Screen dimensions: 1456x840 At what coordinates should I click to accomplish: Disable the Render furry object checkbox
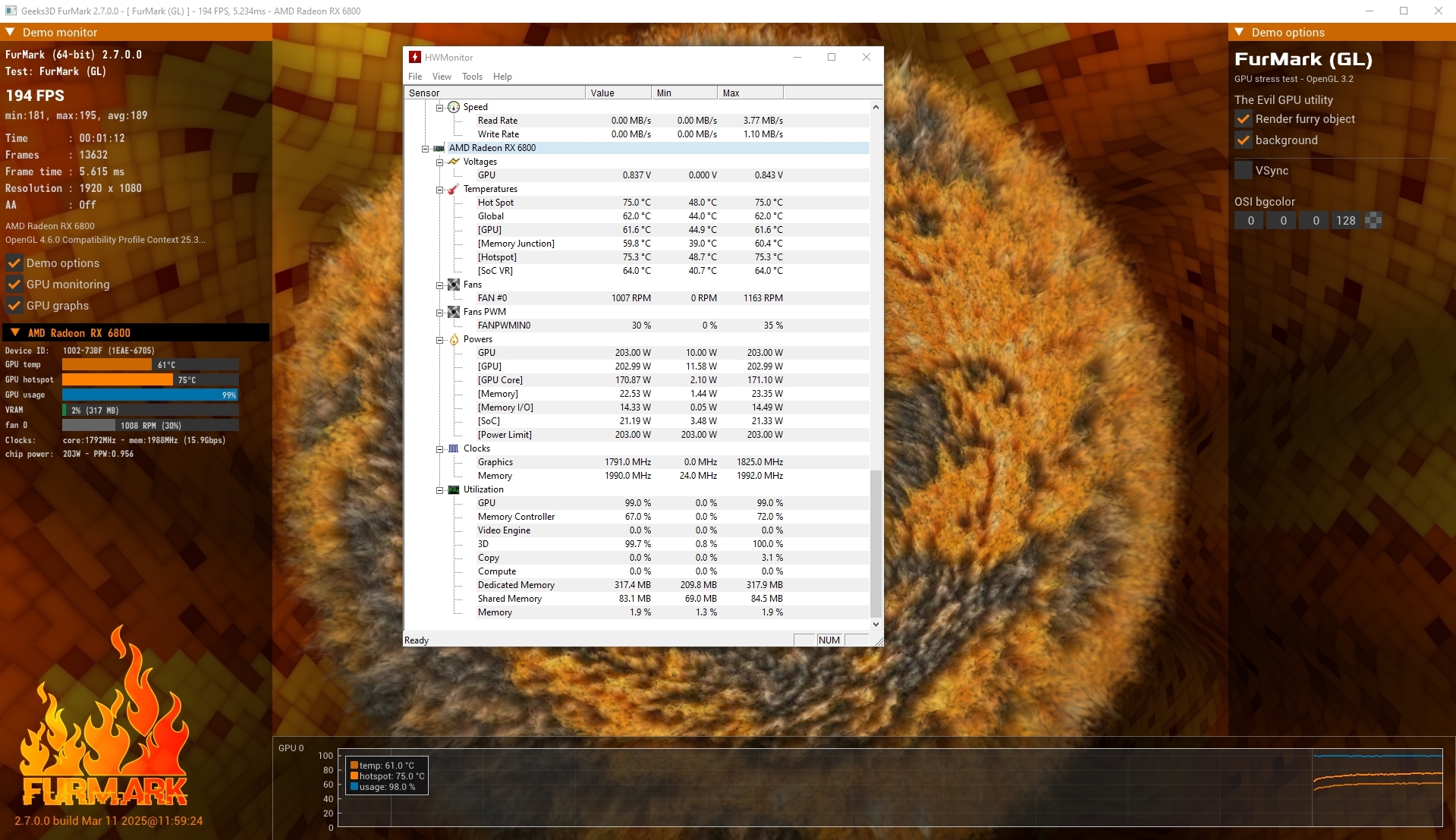(x=1243, y=119)
